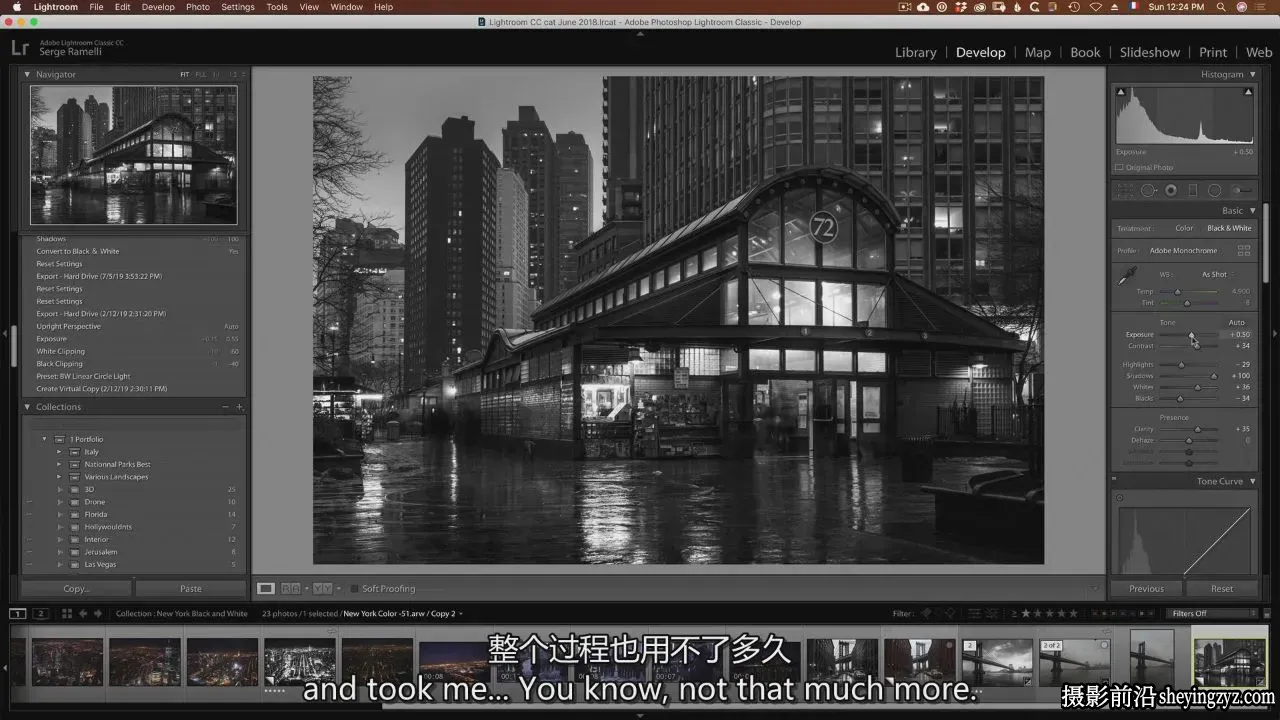This screenshot has width=1280, height=720.
Task: Toggle shadow clipping indicator in histogram
Action: pyautogui.click(x=1121, y=92)
